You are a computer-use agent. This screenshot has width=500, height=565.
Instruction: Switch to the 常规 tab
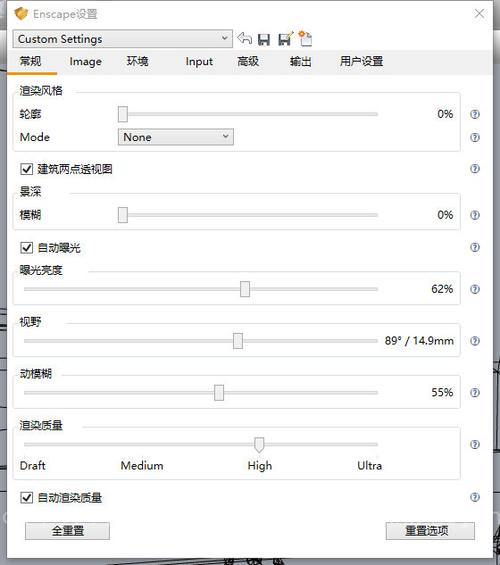tap(31, 61)
